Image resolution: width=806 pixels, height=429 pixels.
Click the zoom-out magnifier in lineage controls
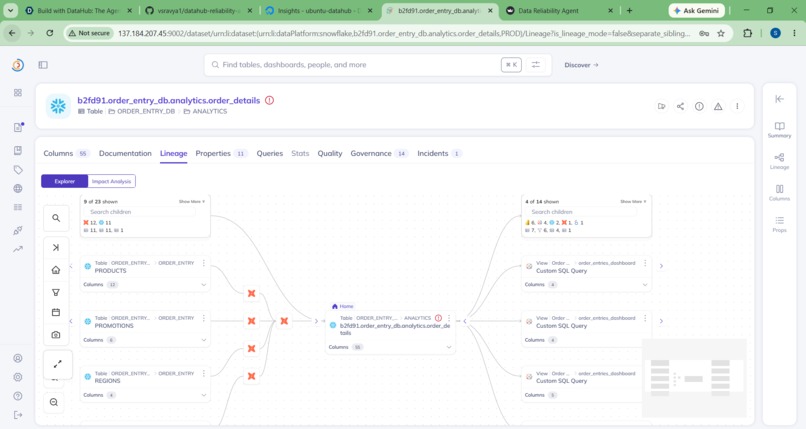(54, 402)
